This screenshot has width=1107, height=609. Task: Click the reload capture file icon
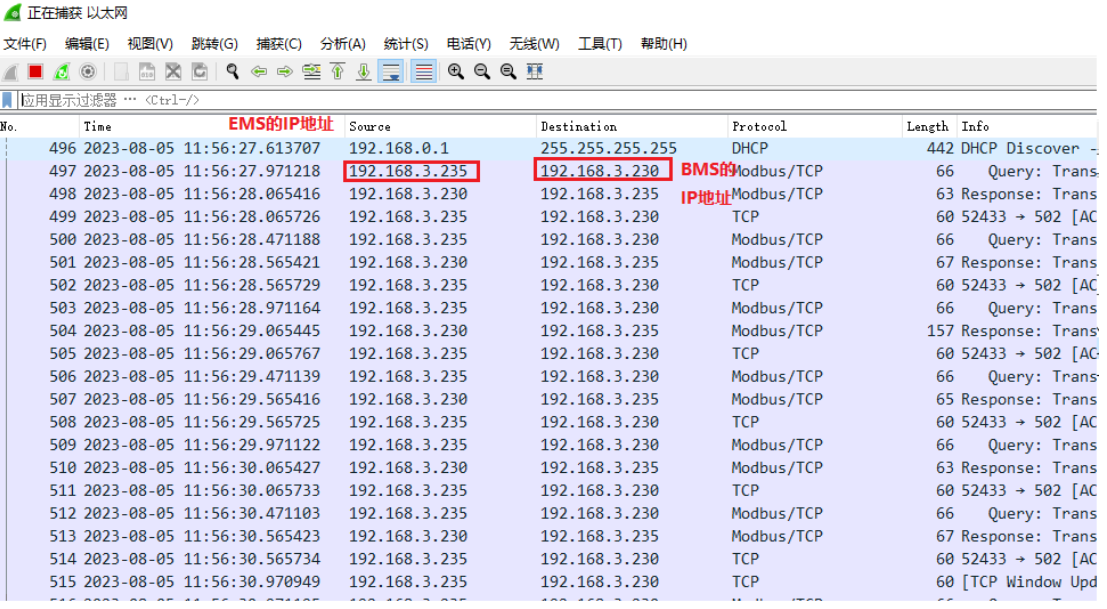point(200,71)
